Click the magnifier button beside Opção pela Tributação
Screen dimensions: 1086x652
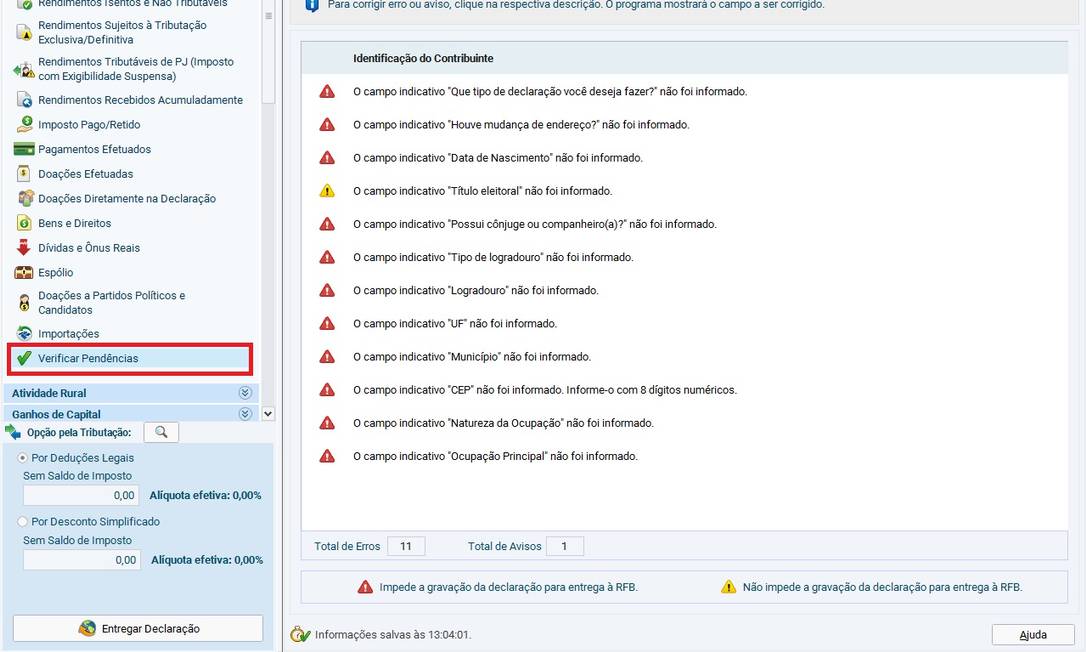[x=161, y=432]
